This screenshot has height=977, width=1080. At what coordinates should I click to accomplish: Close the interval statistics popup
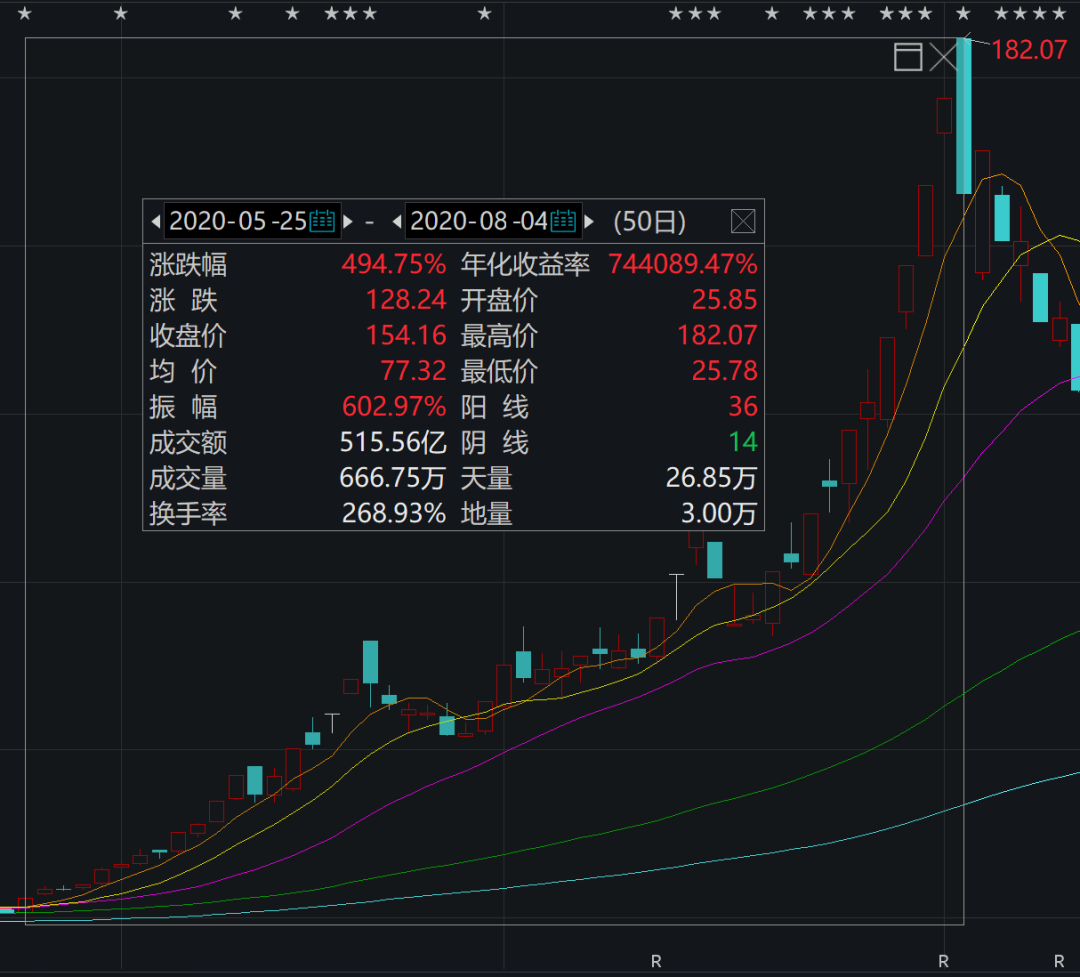pos(742,221)
